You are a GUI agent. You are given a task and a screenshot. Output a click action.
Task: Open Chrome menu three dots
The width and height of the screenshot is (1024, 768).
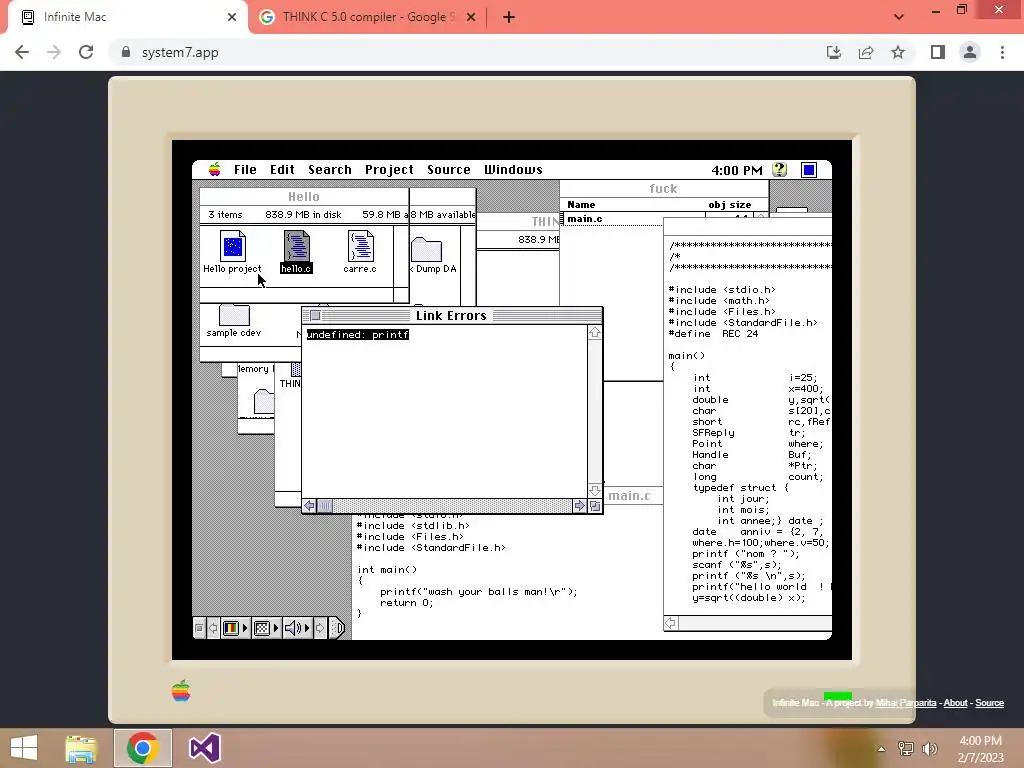[1002, 52]
